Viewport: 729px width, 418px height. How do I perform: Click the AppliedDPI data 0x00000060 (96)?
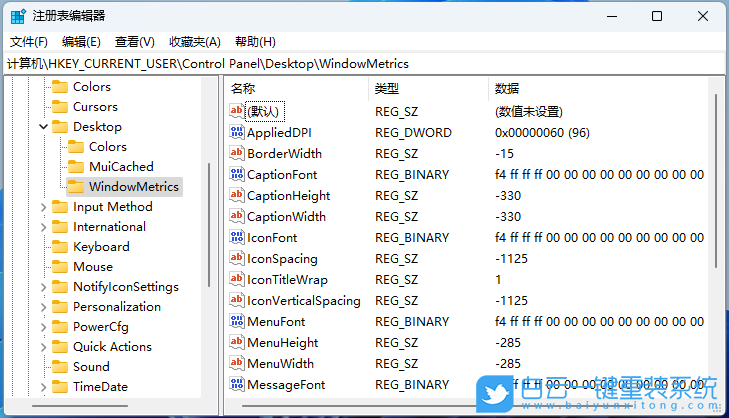[542, 133]
